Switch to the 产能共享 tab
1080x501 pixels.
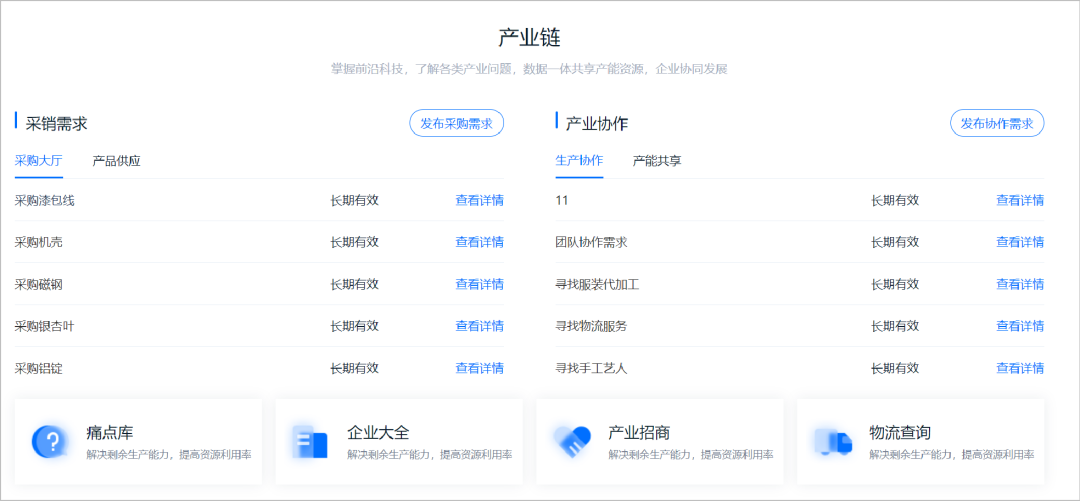(657, 161)
